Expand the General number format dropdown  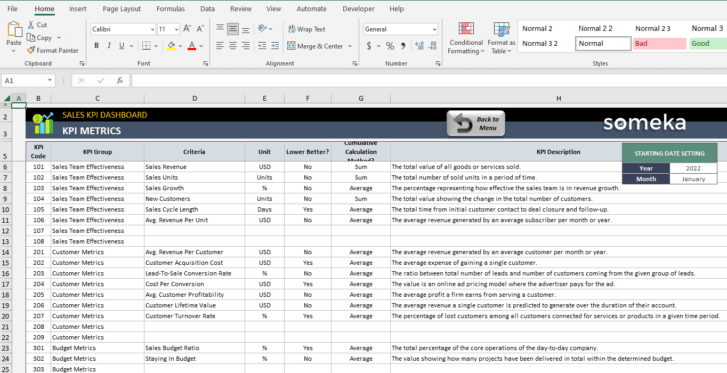[x=434, y=29]
